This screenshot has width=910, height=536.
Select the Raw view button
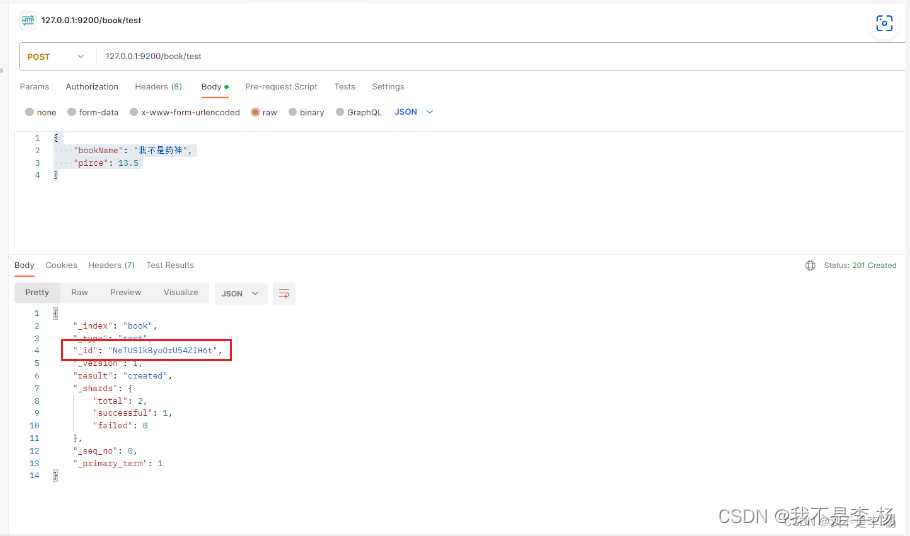80,292
